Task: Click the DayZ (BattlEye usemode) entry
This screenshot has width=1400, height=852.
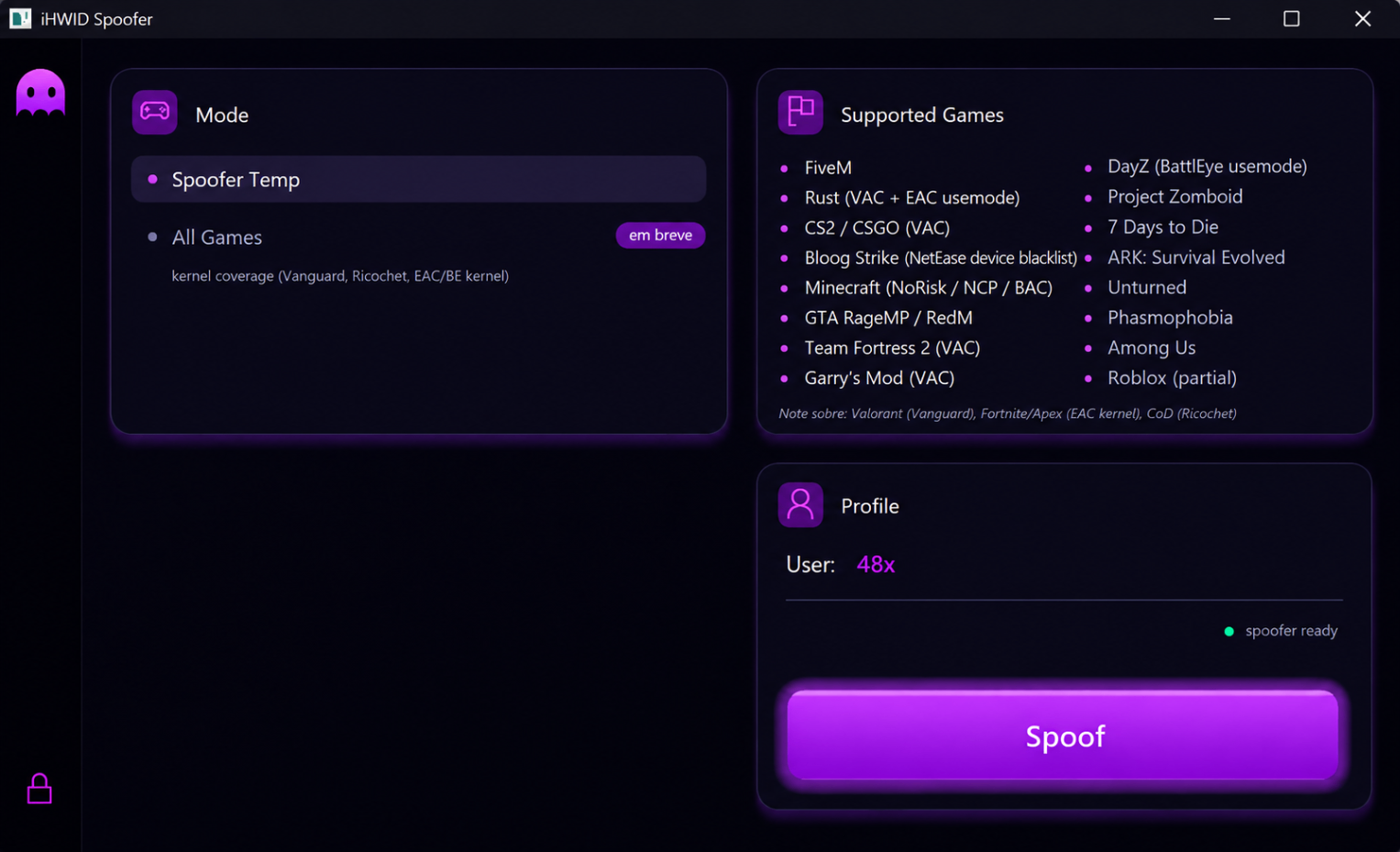Action: [1207, 166]
